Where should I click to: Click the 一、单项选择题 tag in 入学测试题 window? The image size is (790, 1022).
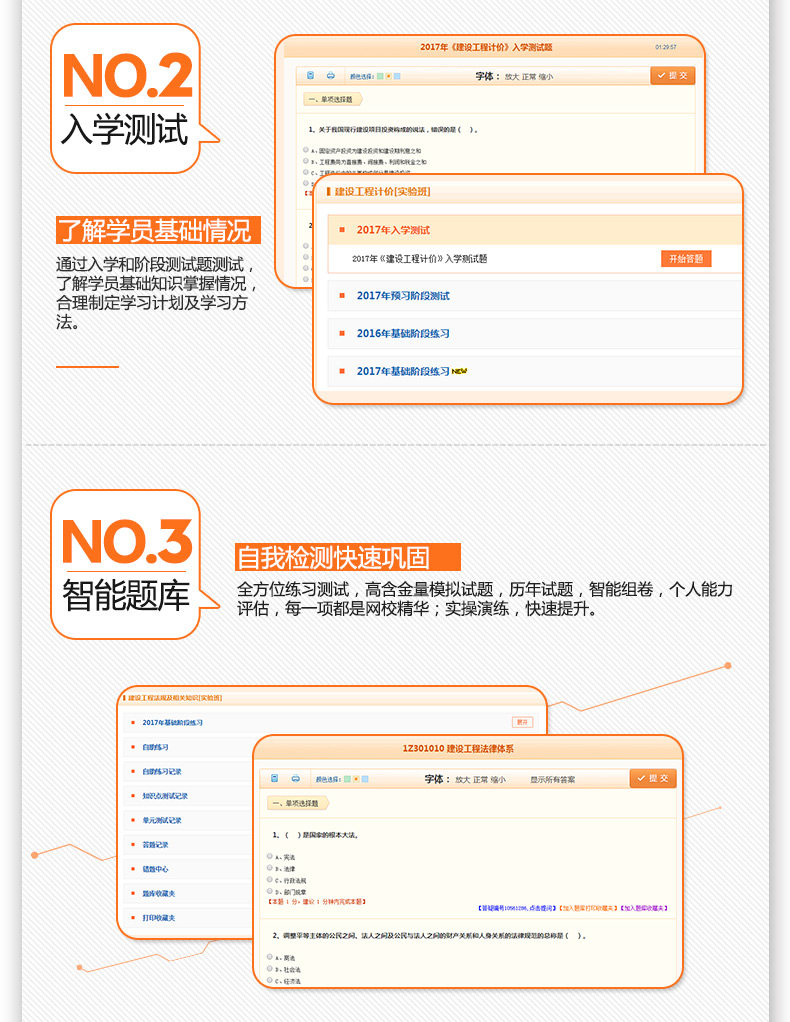coord(332,100)
